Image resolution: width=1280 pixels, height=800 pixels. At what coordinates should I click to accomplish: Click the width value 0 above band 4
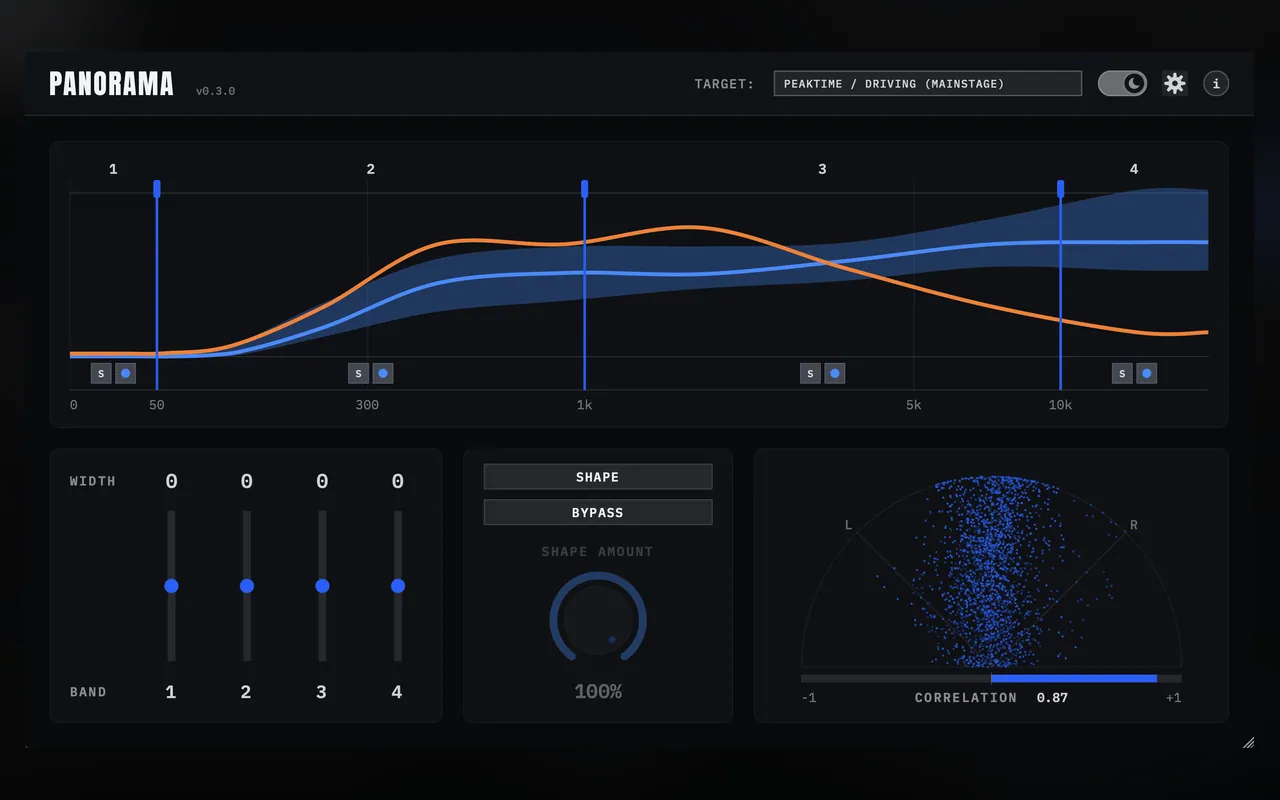point(398,482)
